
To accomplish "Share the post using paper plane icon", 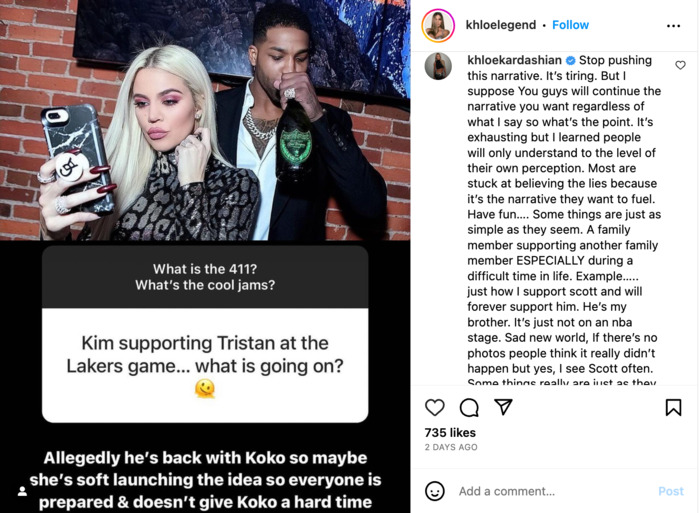I will coord(503,407).
